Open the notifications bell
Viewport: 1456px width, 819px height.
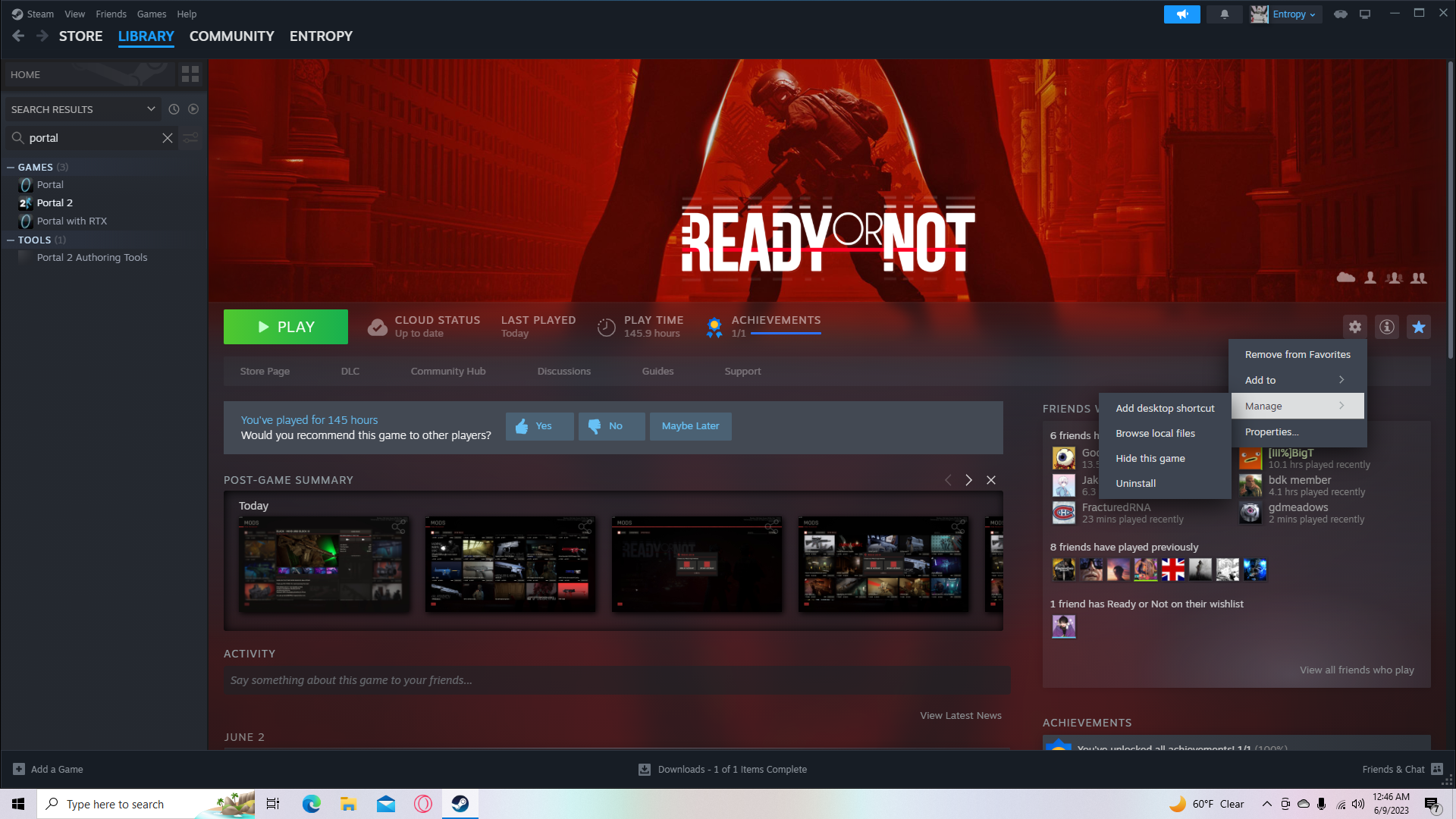[x=1224, y=14]
